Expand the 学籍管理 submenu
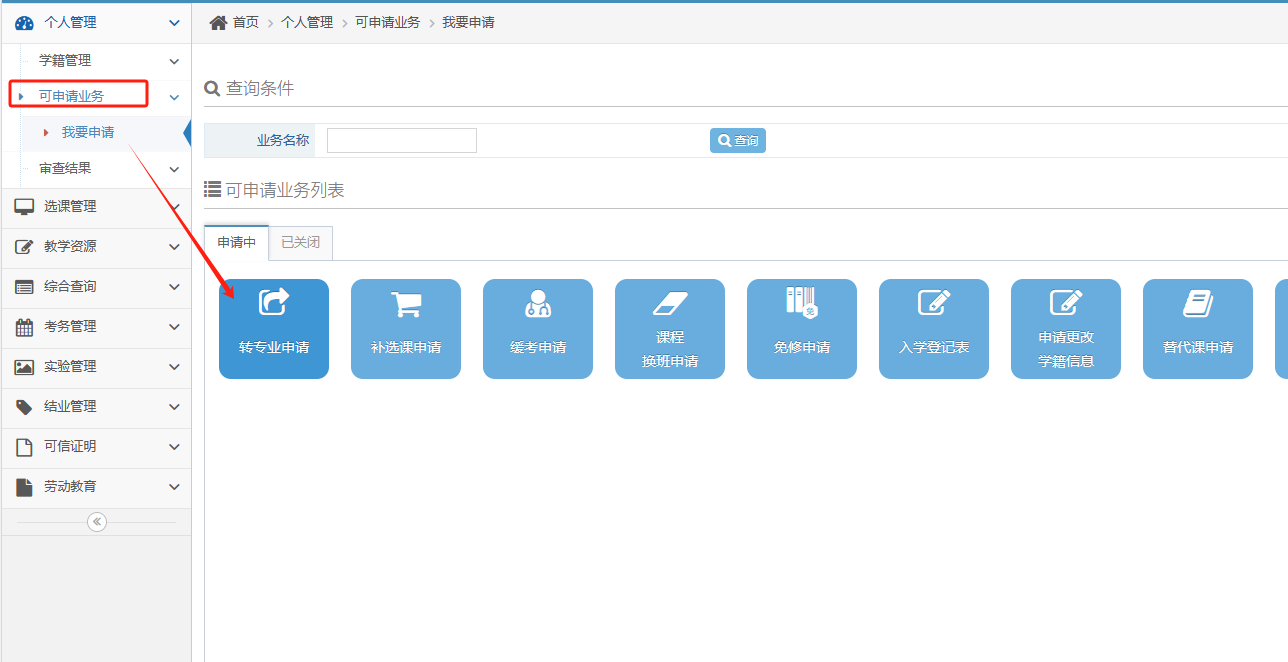Image resolution: width=1288 pixels, height=662 pixels. [x=100, y=61]
